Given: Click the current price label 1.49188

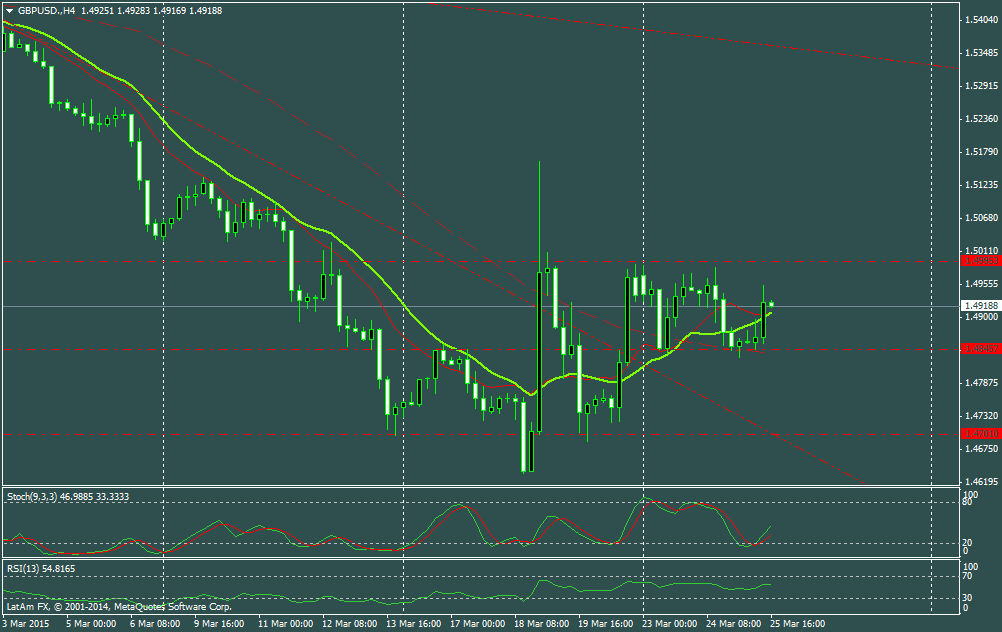Looking at the screenshot, I should [x=979, y=305].
